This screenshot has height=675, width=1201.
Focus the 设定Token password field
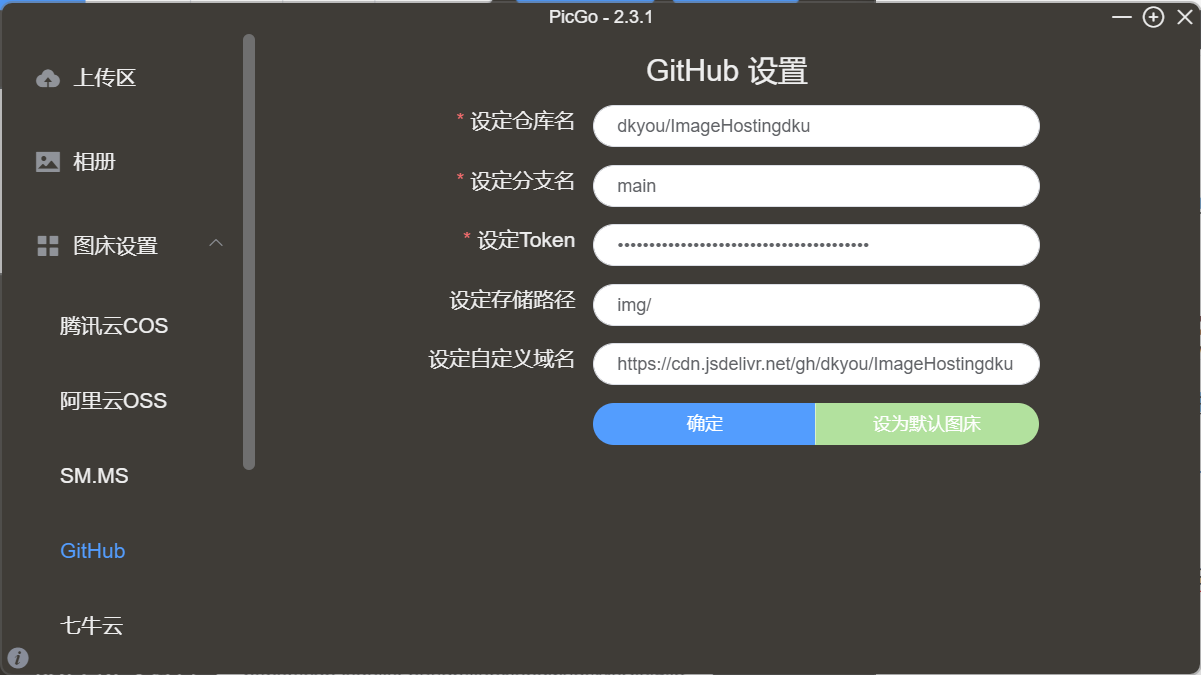click(x=816, y=245)
